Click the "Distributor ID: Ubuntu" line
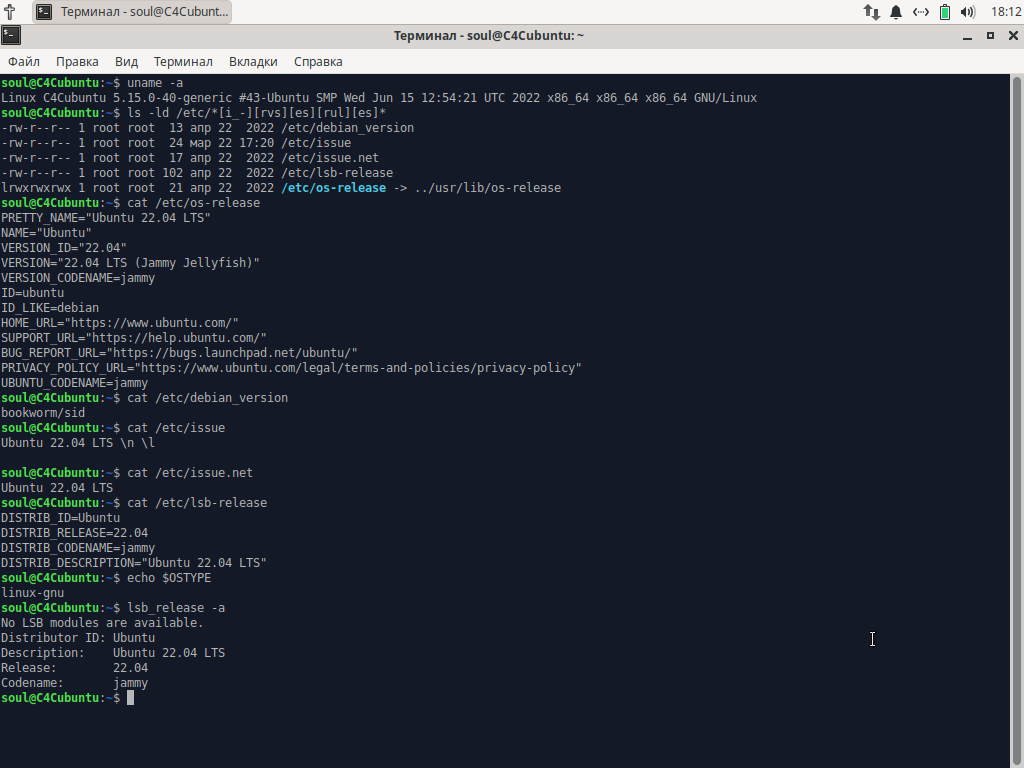Image resolution: width=1024 pixels, height=768 pixels. [x=78, y=639]
